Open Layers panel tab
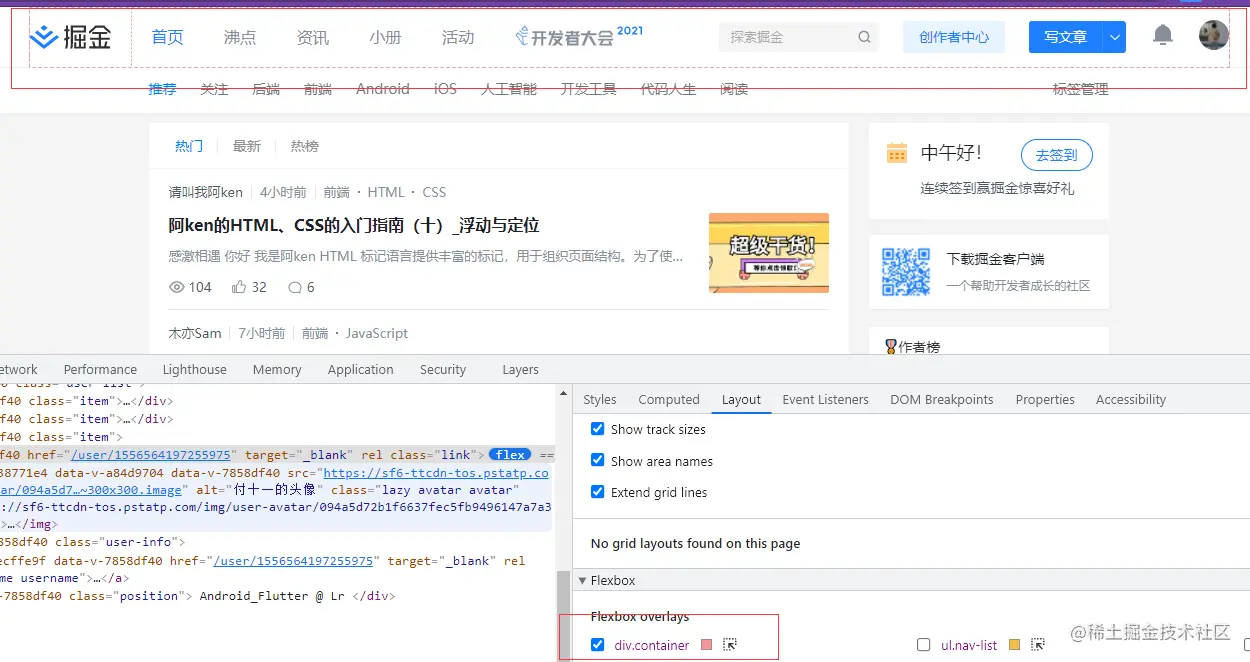The height and width of the screenshot is (662, 1250). [x=520, y=369]
